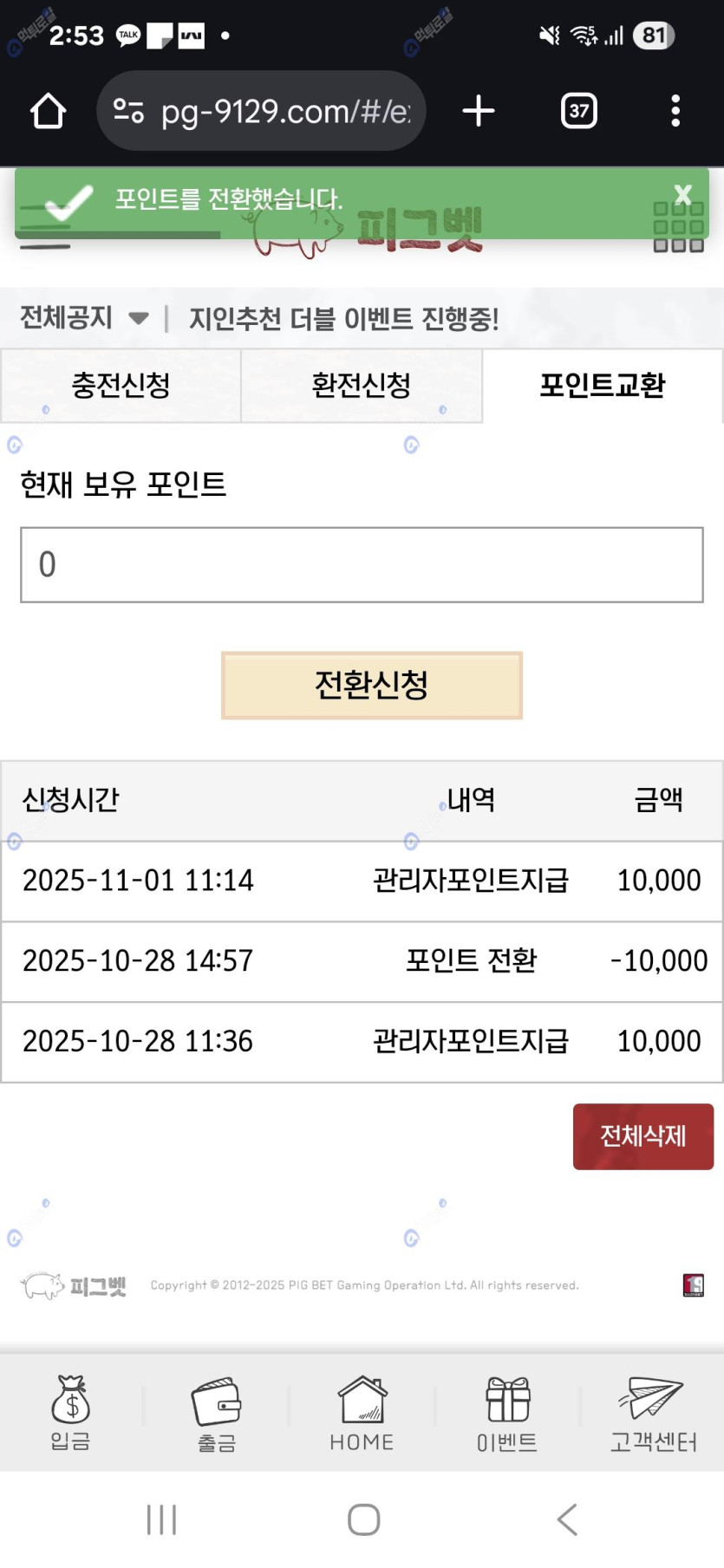This screenshot has height=1568, width=724.
Task: Dismiss the green point-conversion notification
Action: (683, 194)
